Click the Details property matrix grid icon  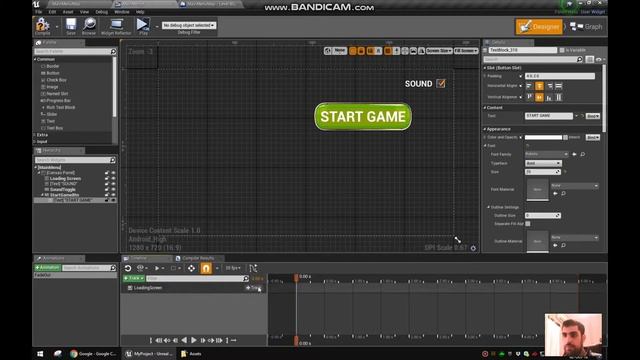pos(589,60)
